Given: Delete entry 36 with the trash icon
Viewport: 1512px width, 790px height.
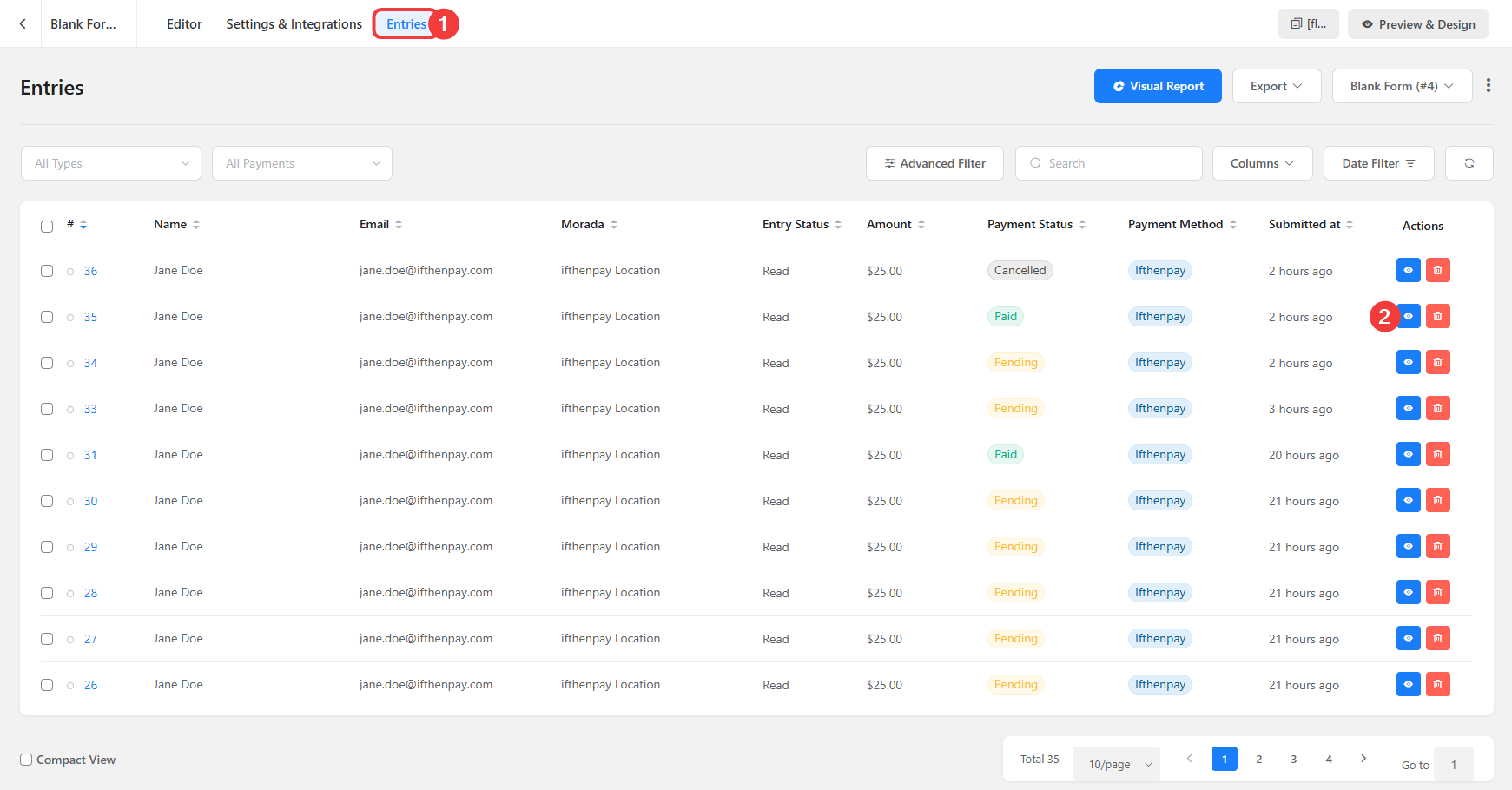Looking at the screenshot, I should (x=1437, y=270).
